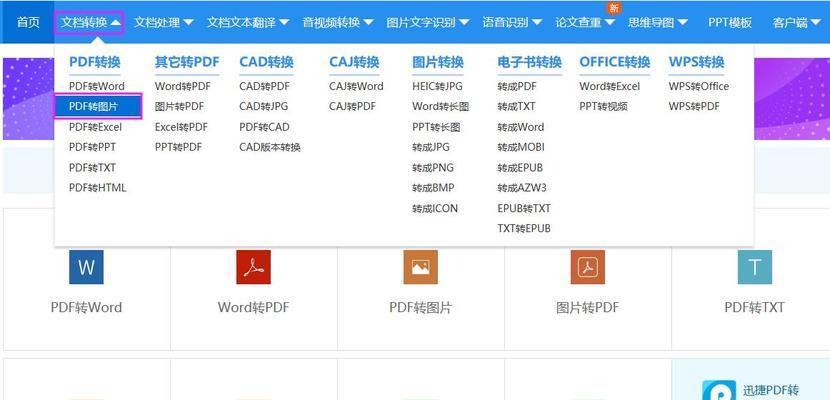Select 转成BMP under 图片转换
This screenshot has width=830, height=400.
(434, 188)
